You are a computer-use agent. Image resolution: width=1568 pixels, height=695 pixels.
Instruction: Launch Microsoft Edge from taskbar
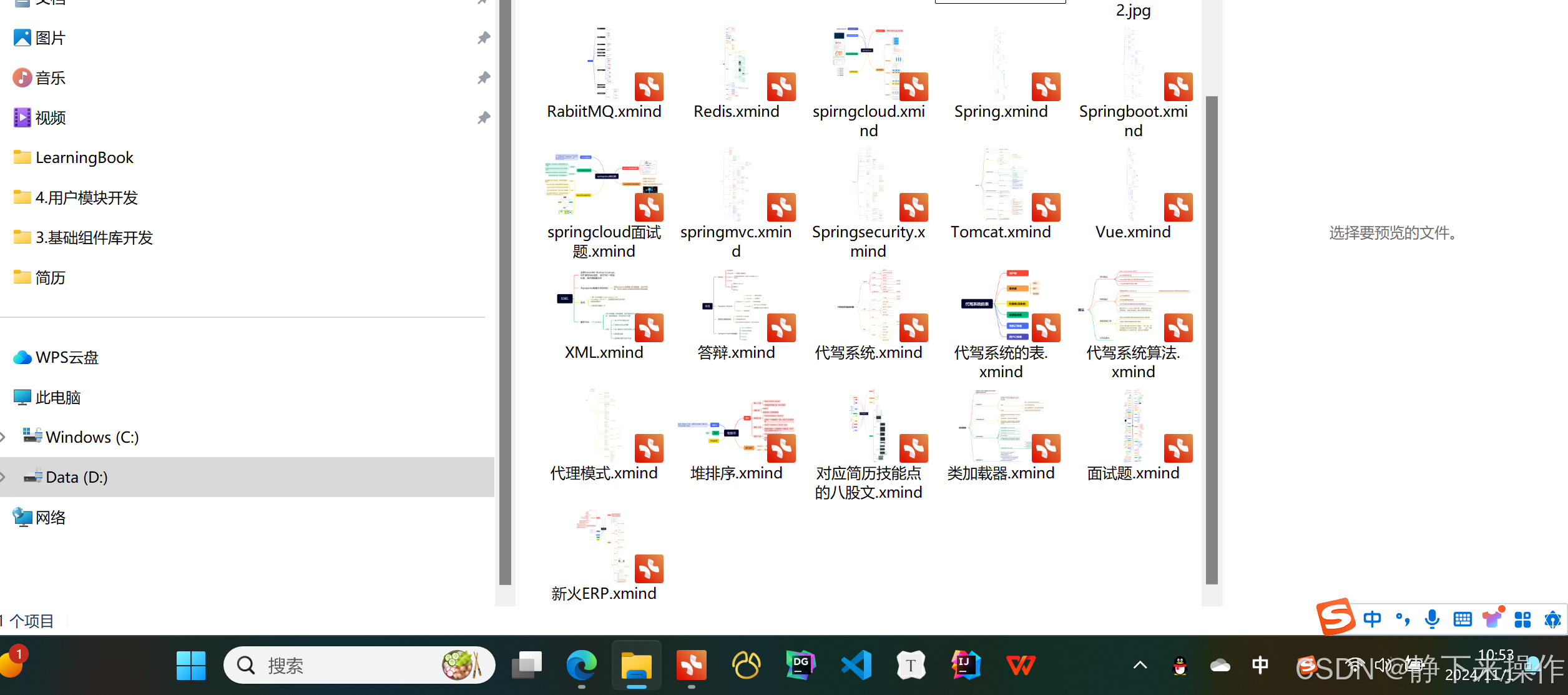(x=581, y=666)
